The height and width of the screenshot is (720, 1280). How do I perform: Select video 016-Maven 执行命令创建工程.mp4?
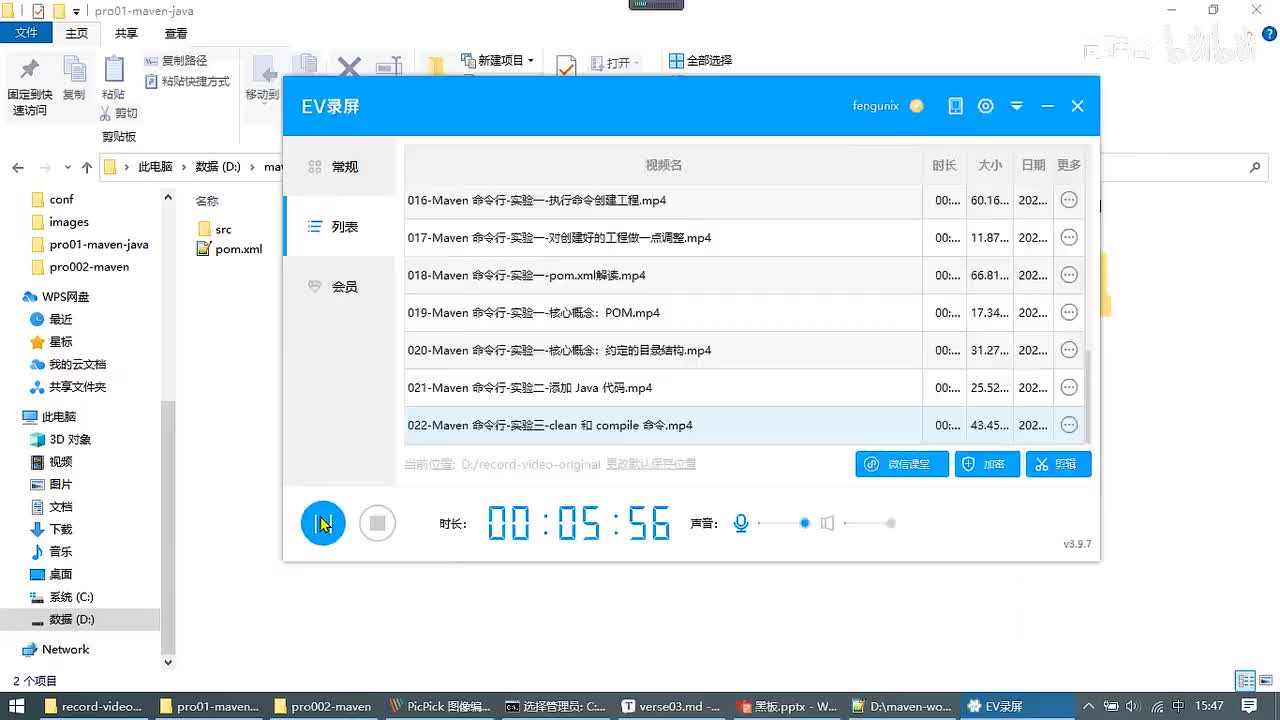click(x=663, y=200)
